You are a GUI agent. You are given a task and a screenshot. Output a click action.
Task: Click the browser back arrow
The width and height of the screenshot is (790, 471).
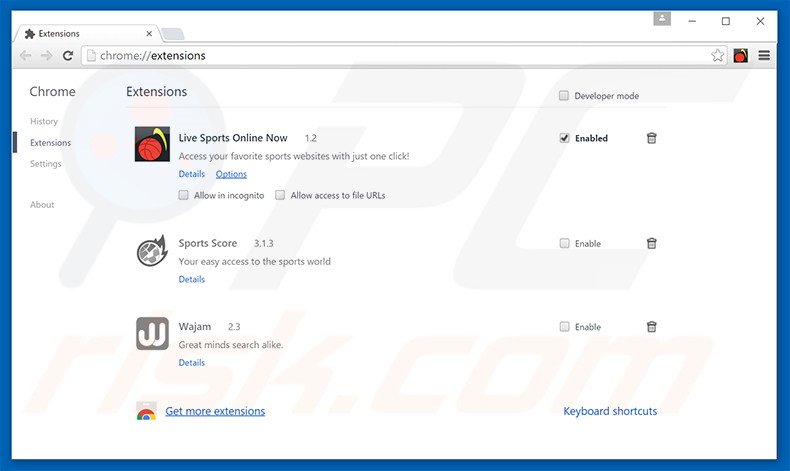26,55
